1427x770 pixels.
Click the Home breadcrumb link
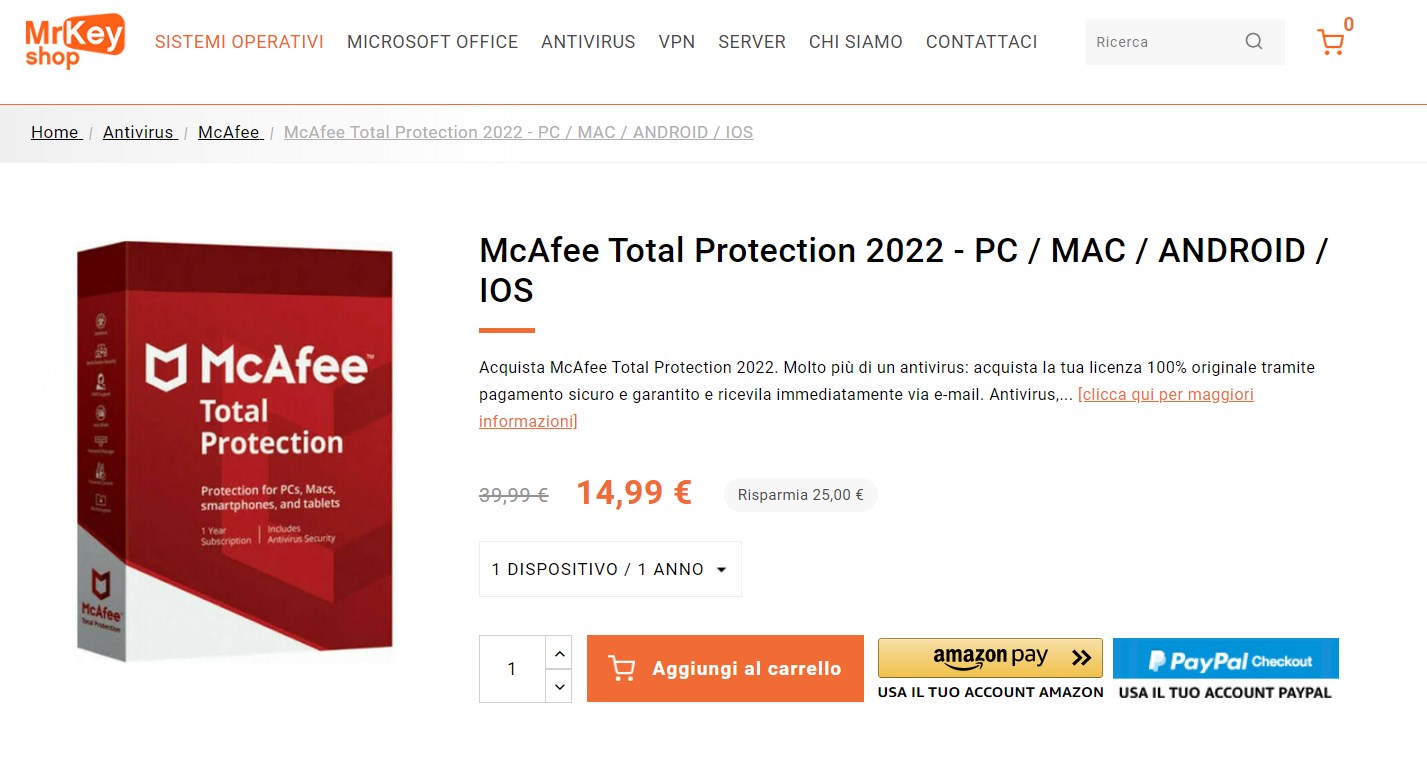pos(54,132)
